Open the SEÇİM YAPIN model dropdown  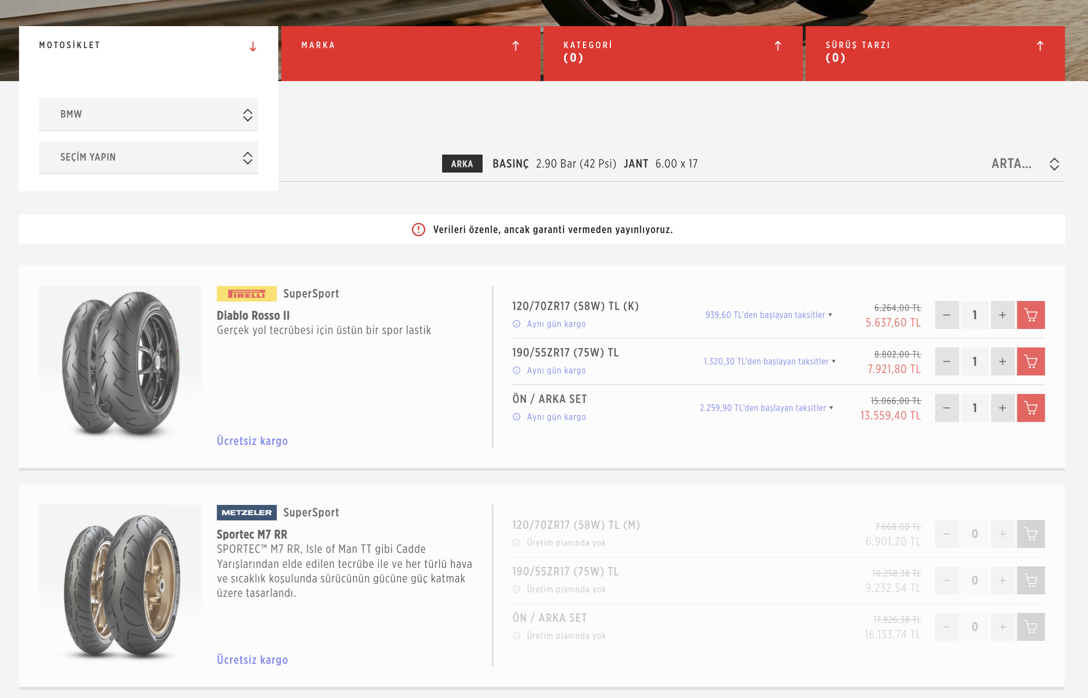point(148,157)
